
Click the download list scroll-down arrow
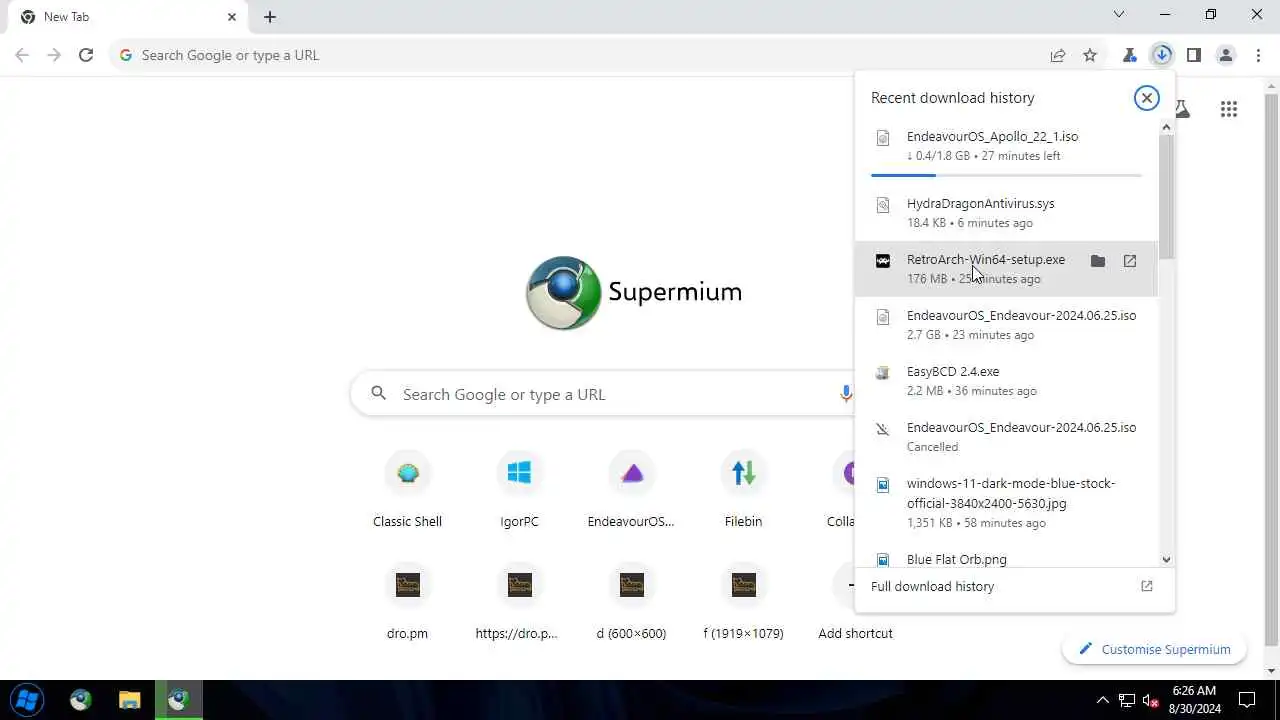(x=1166, y=560)
